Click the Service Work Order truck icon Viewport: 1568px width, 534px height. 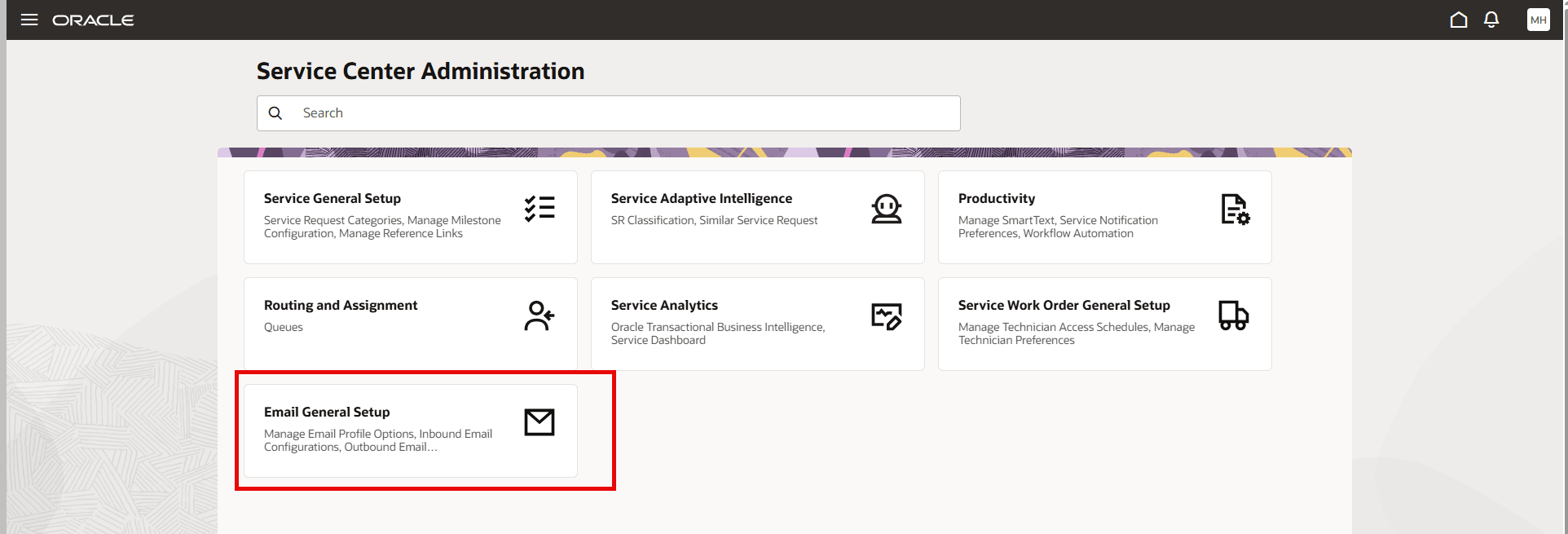tap(1233, 316)
